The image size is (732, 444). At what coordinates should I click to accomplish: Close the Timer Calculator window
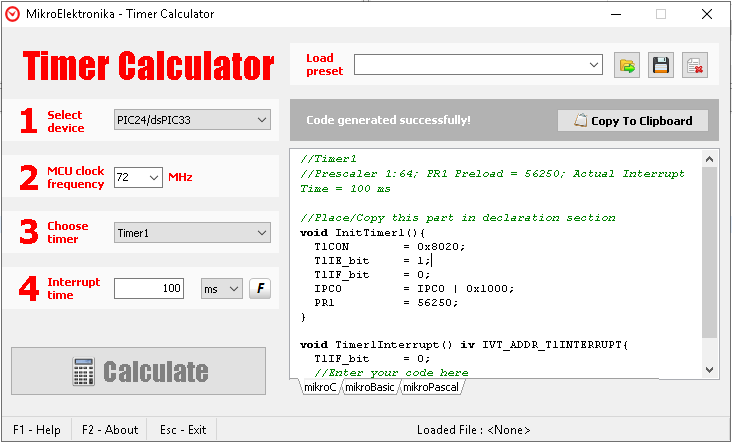[707, 14]
